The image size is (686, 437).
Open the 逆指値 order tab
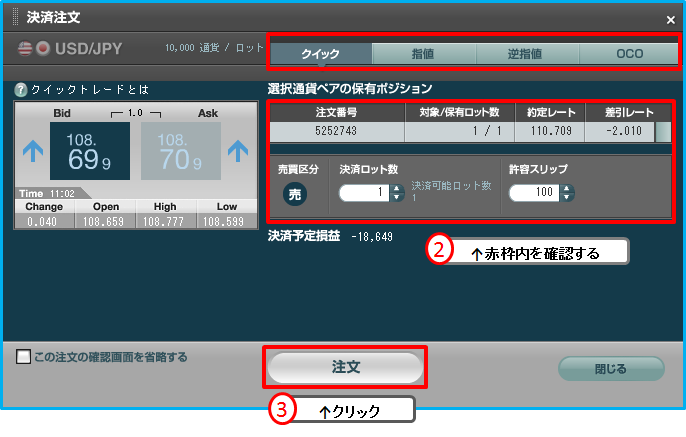point(527,54)
